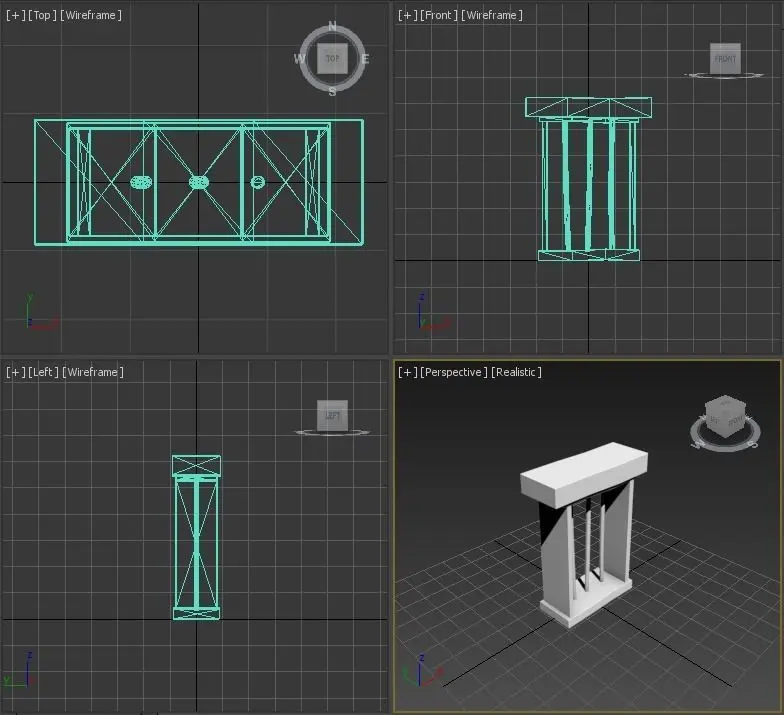
Task: Open the Left viewport [+] menu
Action: point(16,372)
